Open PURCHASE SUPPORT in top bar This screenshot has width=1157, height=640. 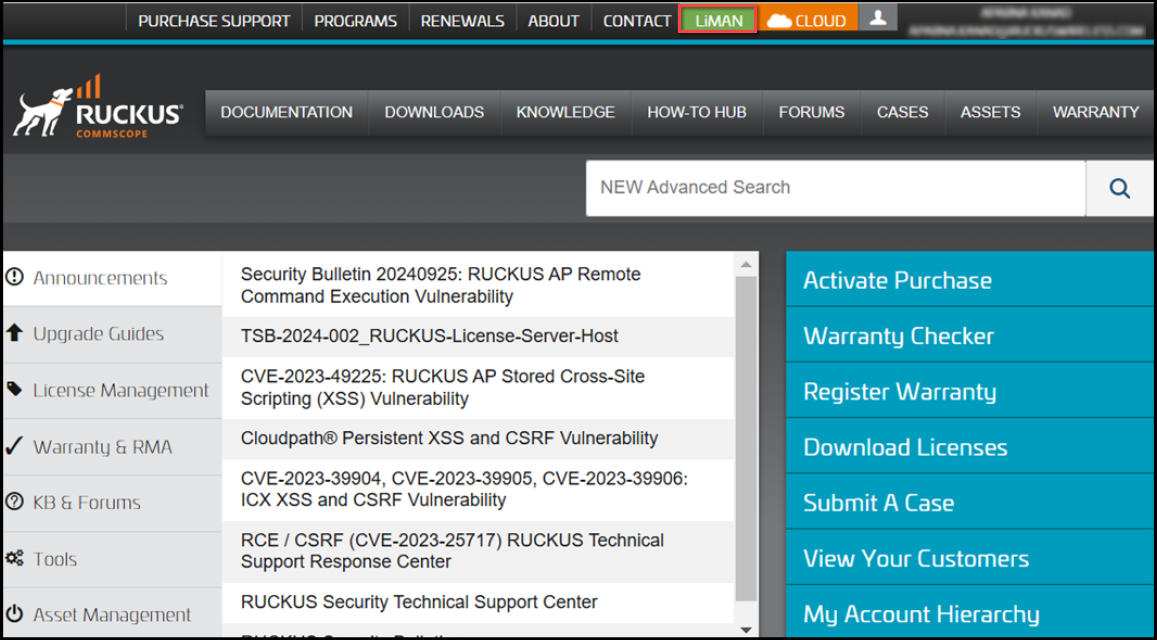(x=214, y=21)
